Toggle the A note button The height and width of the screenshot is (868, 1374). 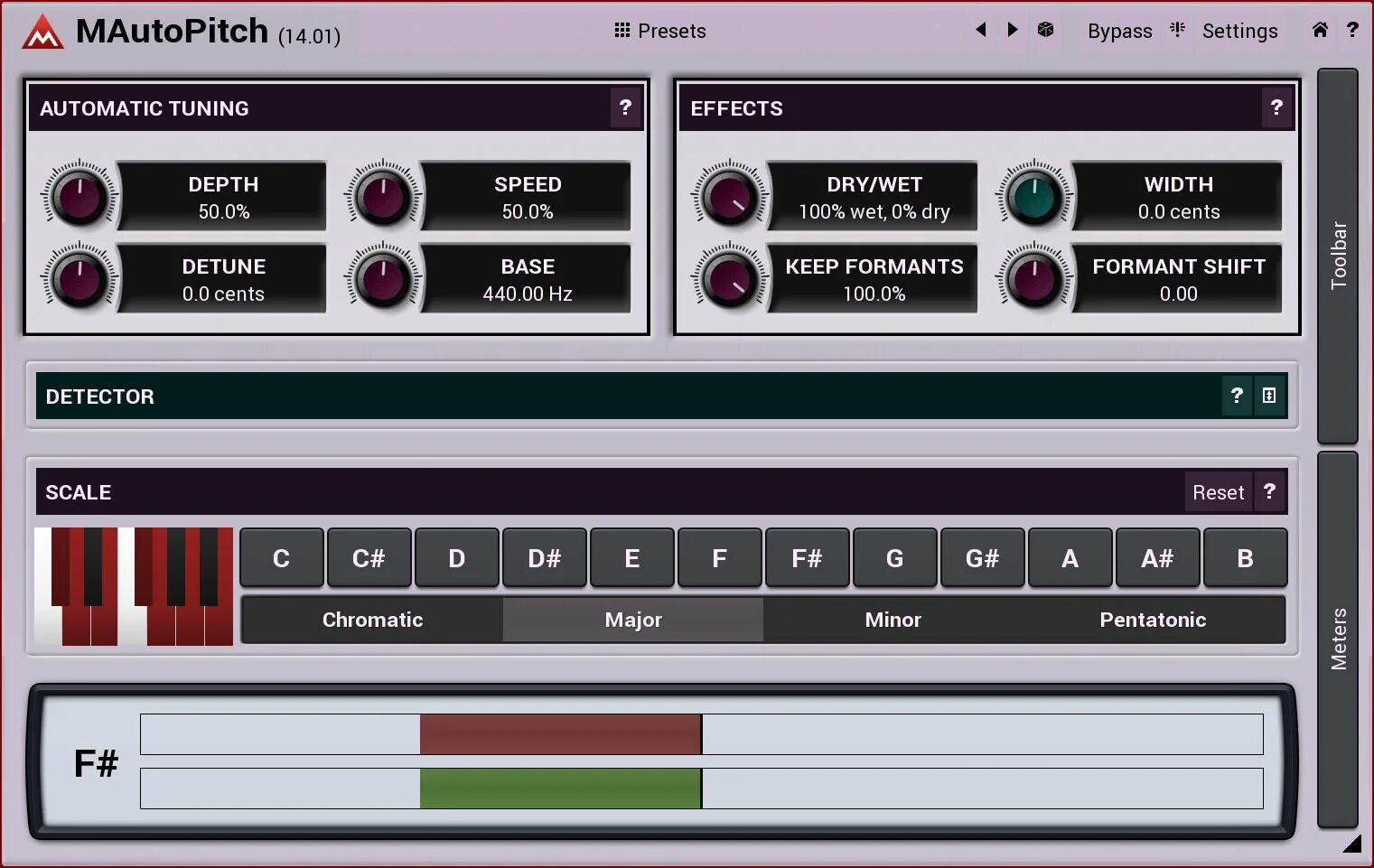pyautogui.click(x=1070, y=558)
